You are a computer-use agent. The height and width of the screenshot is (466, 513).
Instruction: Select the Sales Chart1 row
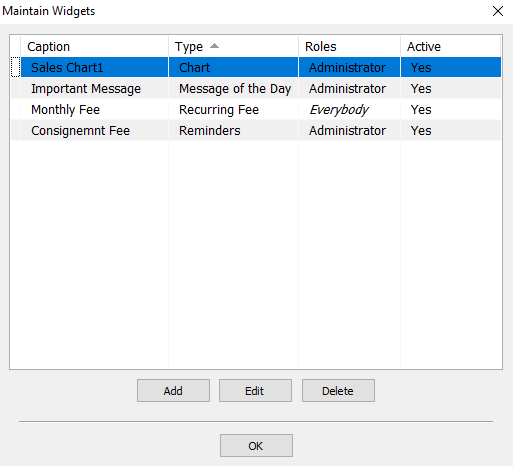(x=261, y=67)
